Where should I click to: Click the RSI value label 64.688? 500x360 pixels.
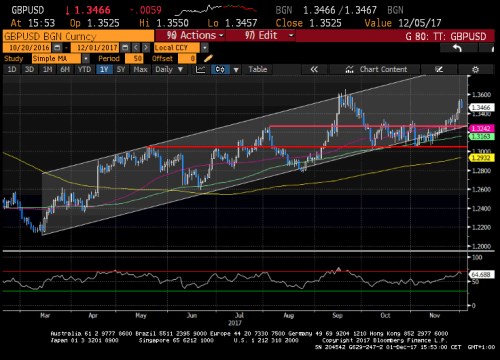[x=481, y=275]
